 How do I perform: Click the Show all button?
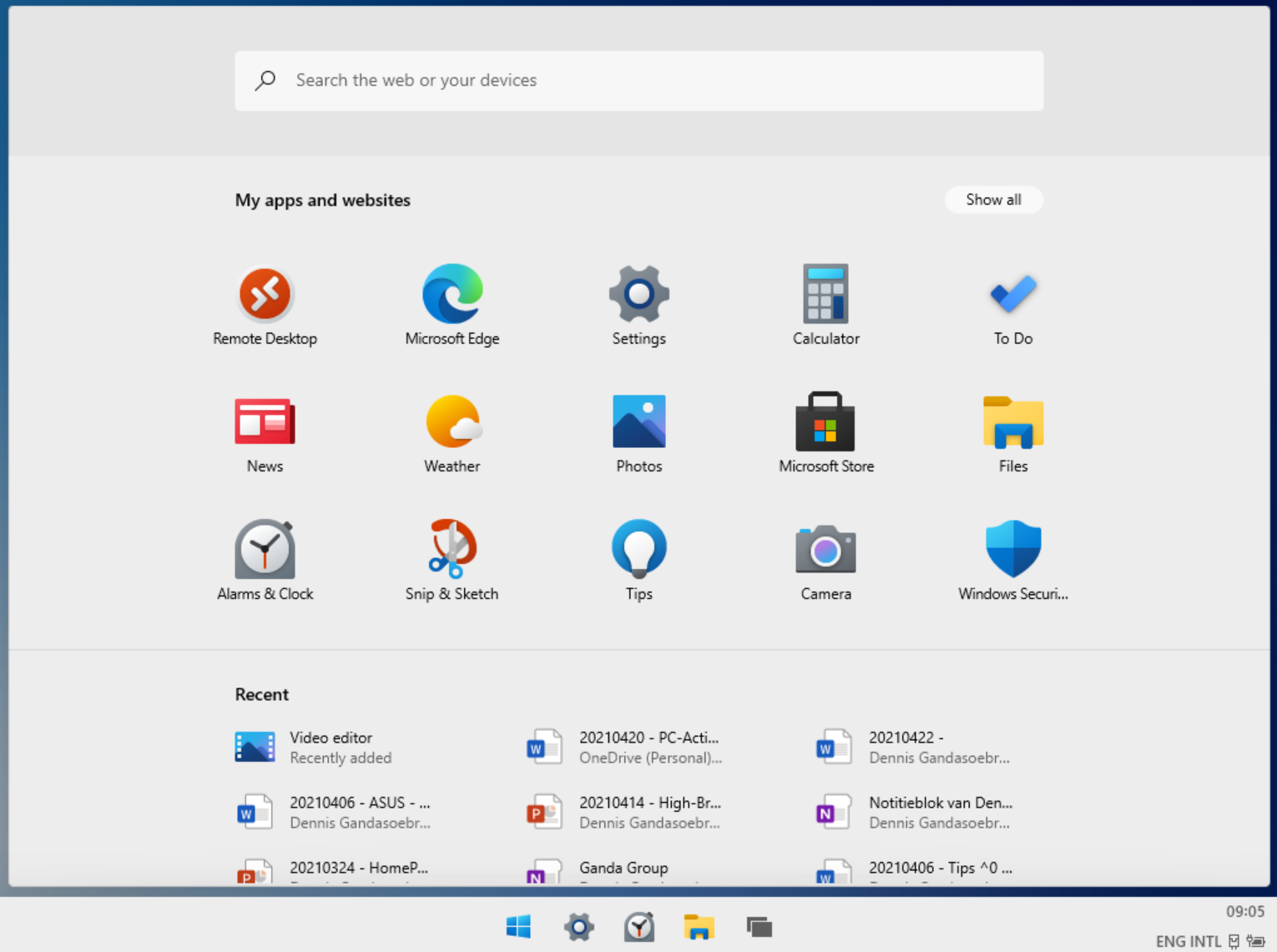pos(993,199)
